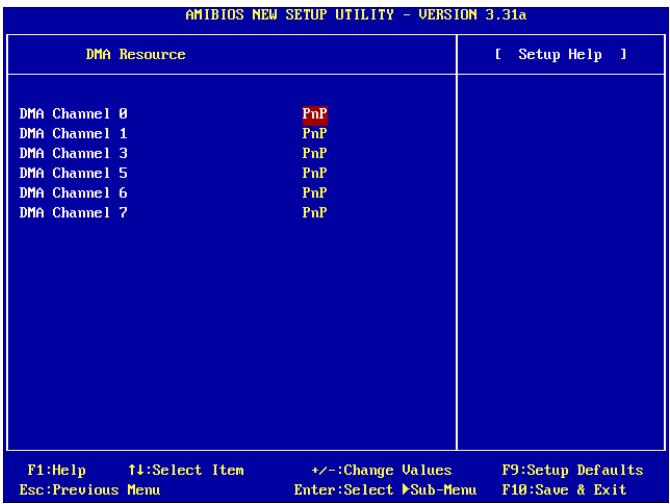Change the PnP value of DMA Channel 1
670x504 pixels.
click(315, 134)
